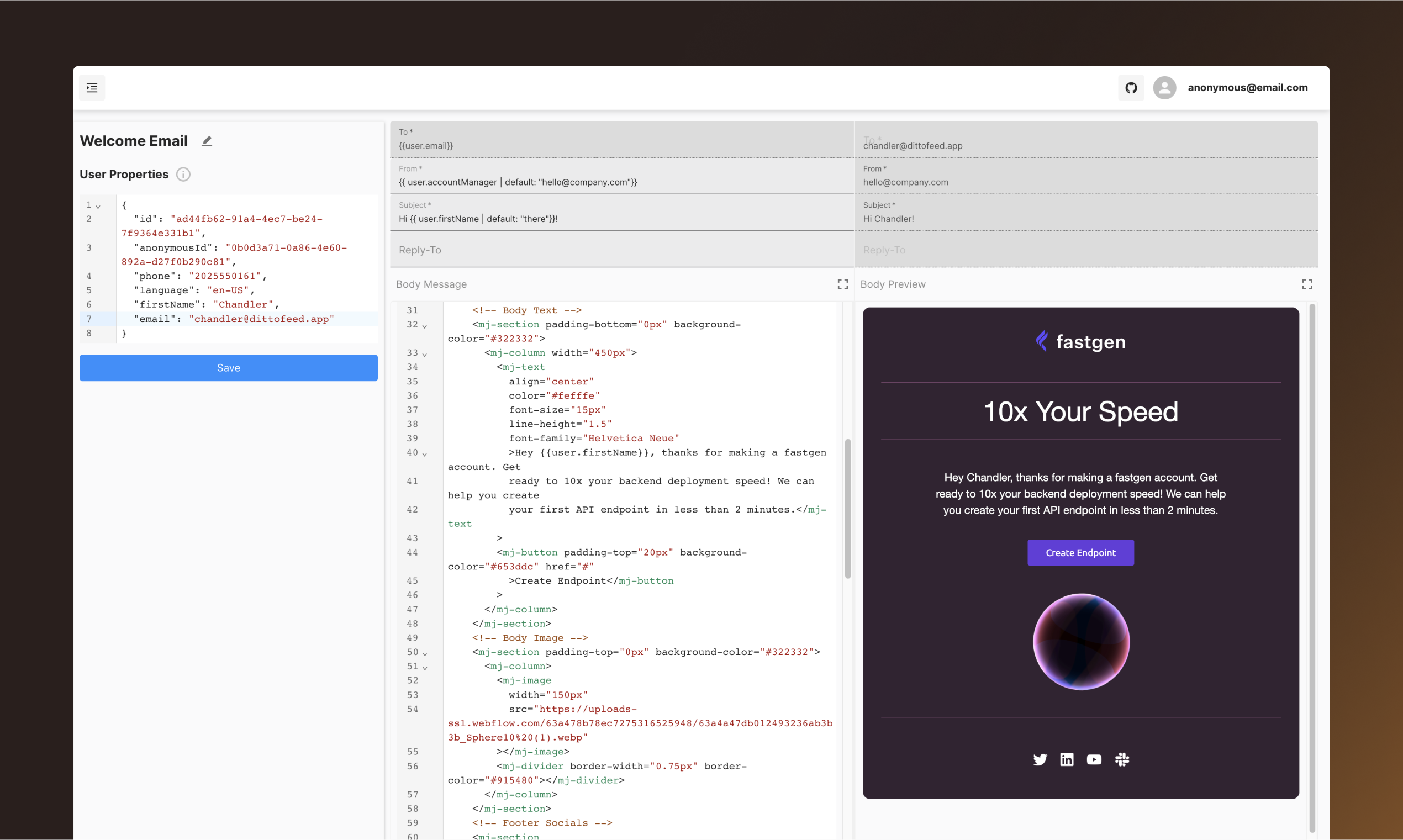This screenshot has height=840, width=1403.
Task: Expand Body Message editor to fullscreen
Action: point(842,284)
